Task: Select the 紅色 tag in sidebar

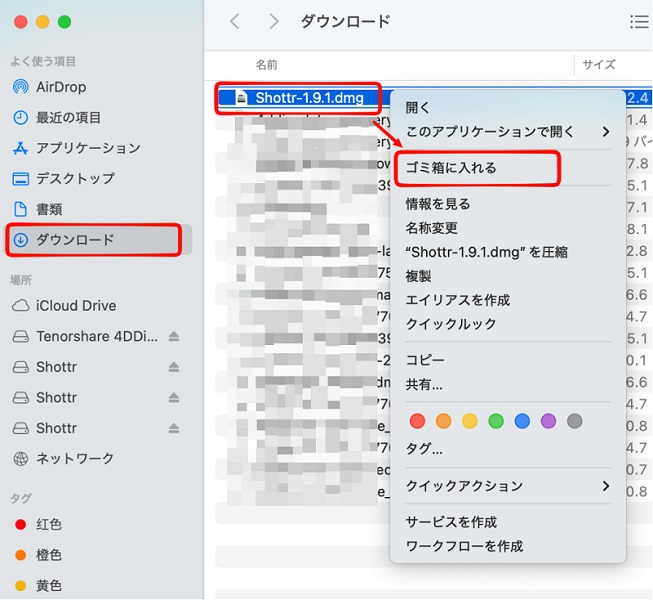Action: [49, 524]
